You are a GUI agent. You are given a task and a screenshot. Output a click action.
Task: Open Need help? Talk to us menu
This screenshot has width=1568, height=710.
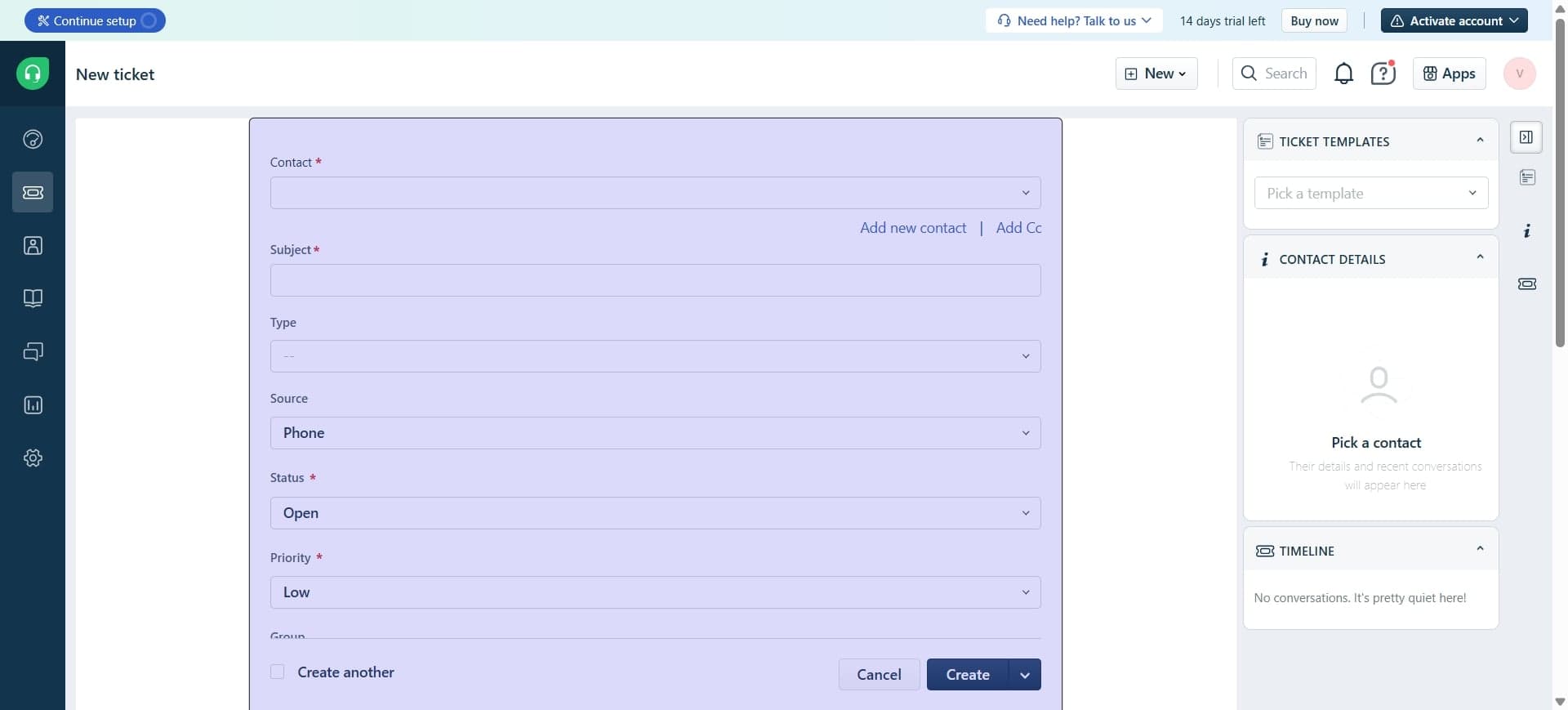coord(1074,20)
